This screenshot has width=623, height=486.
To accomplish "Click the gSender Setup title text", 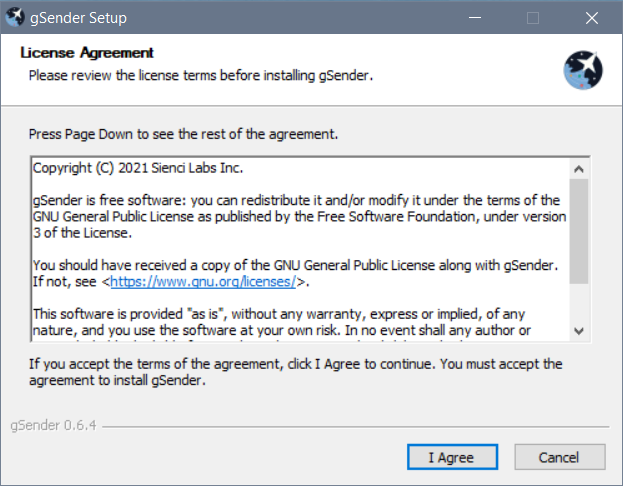I will [79, 18].
